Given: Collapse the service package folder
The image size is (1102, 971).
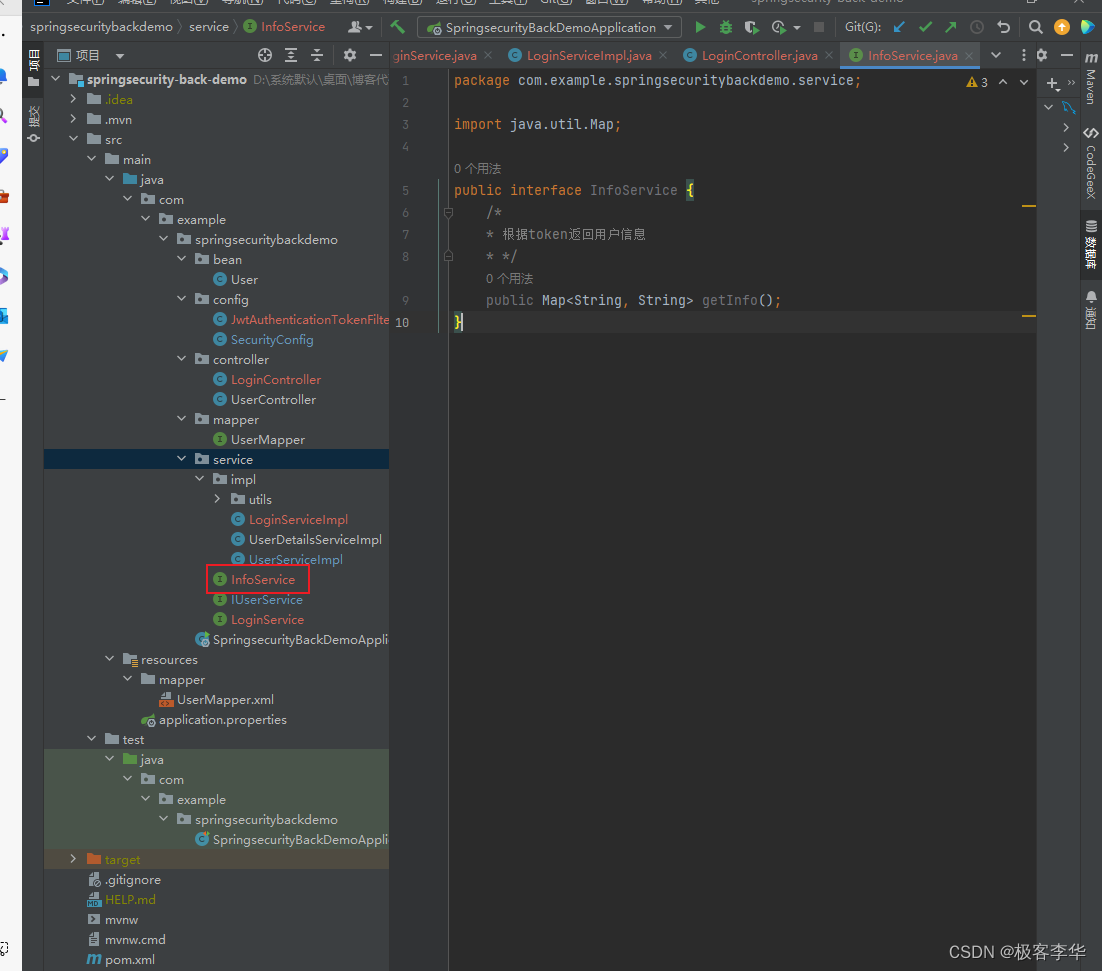Looking at the screenshot, I should tap(181, 459).
